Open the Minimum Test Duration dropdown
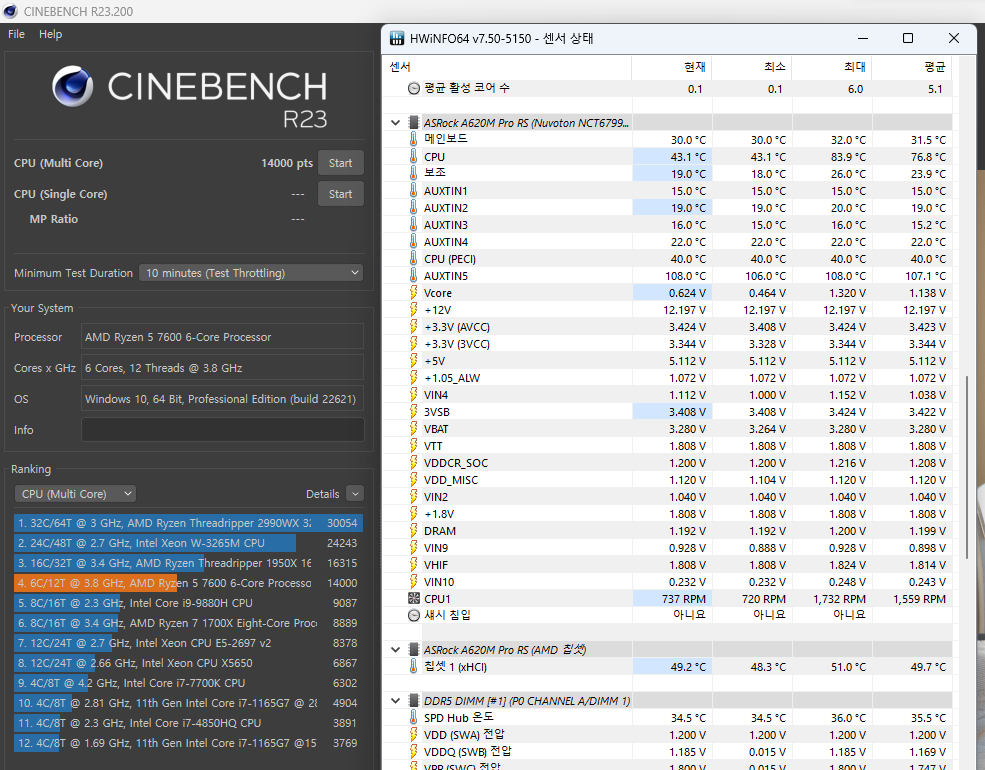985x770 pixels. (x=251, y=273)
